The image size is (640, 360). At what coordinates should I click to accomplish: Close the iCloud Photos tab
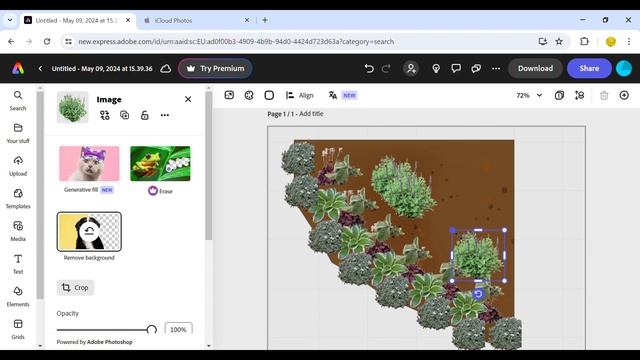point(247,20)
